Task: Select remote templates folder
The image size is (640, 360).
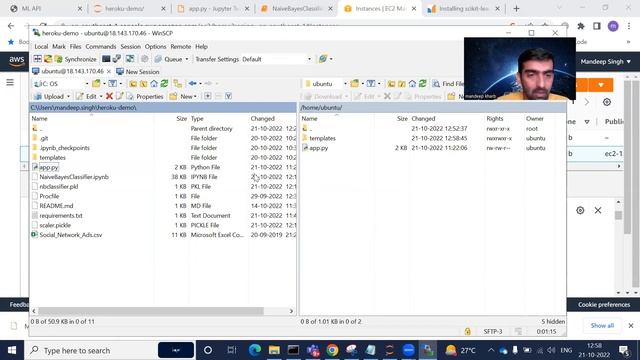Action: pyautogui.click(x=322, y=138)
